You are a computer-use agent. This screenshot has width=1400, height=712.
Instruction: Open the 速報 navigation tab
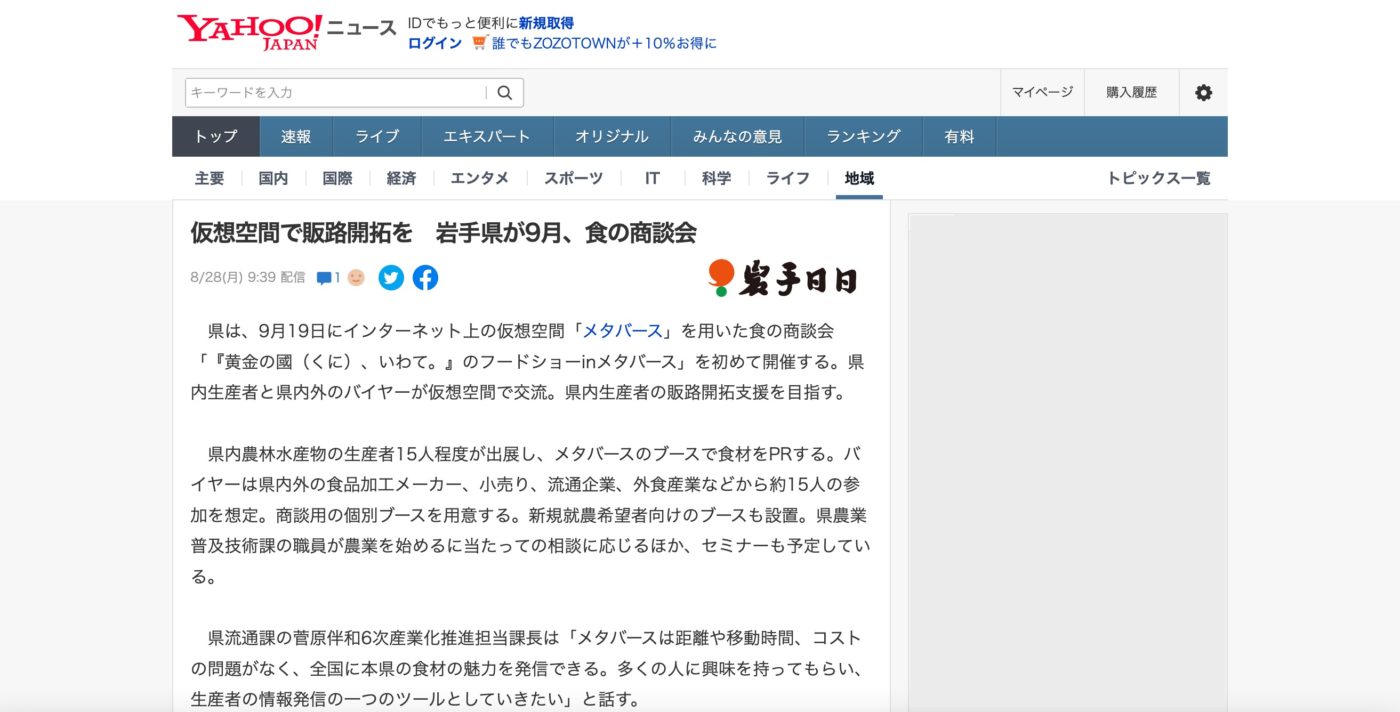pos(296,137)
